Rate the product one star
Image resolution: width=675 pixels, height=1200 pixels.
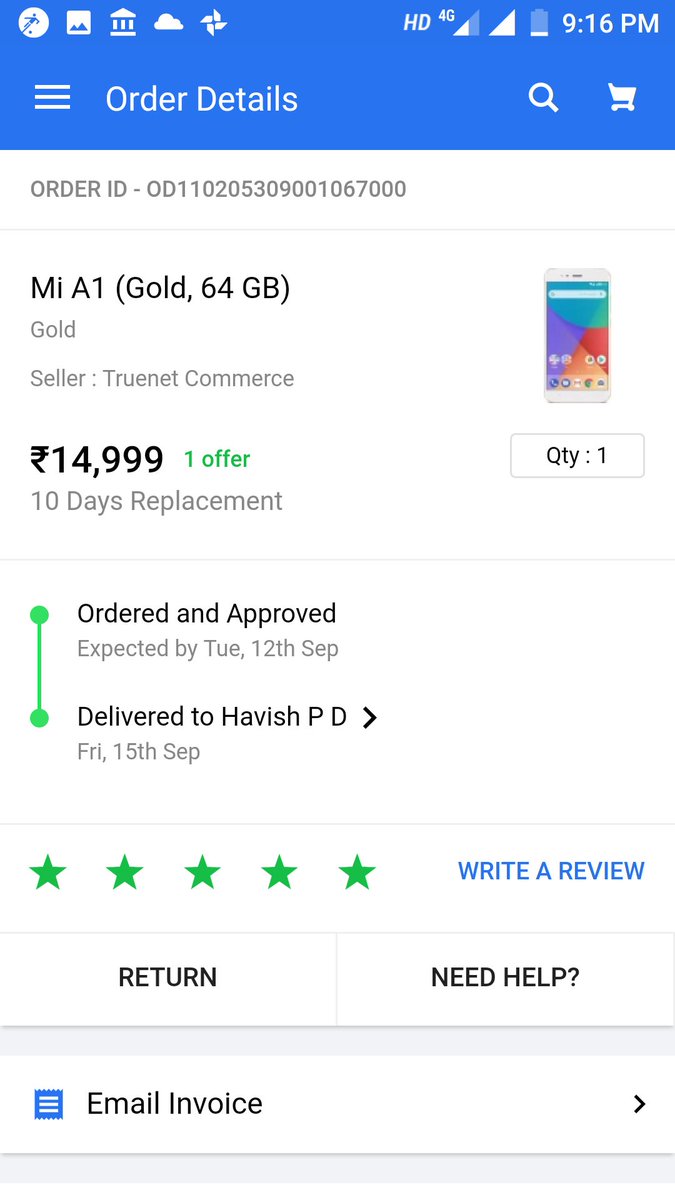pyautogui.click(x=48, y=872)
